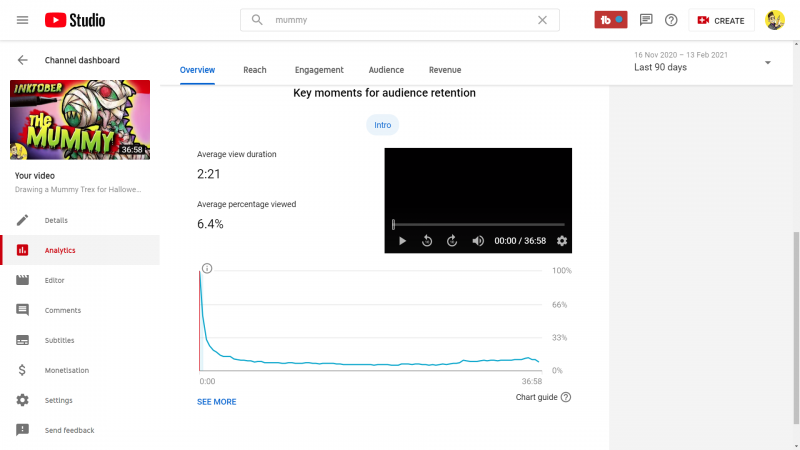The image size is (800, 450).
Task: Mute the video player volume
Action: click(478, 241)
